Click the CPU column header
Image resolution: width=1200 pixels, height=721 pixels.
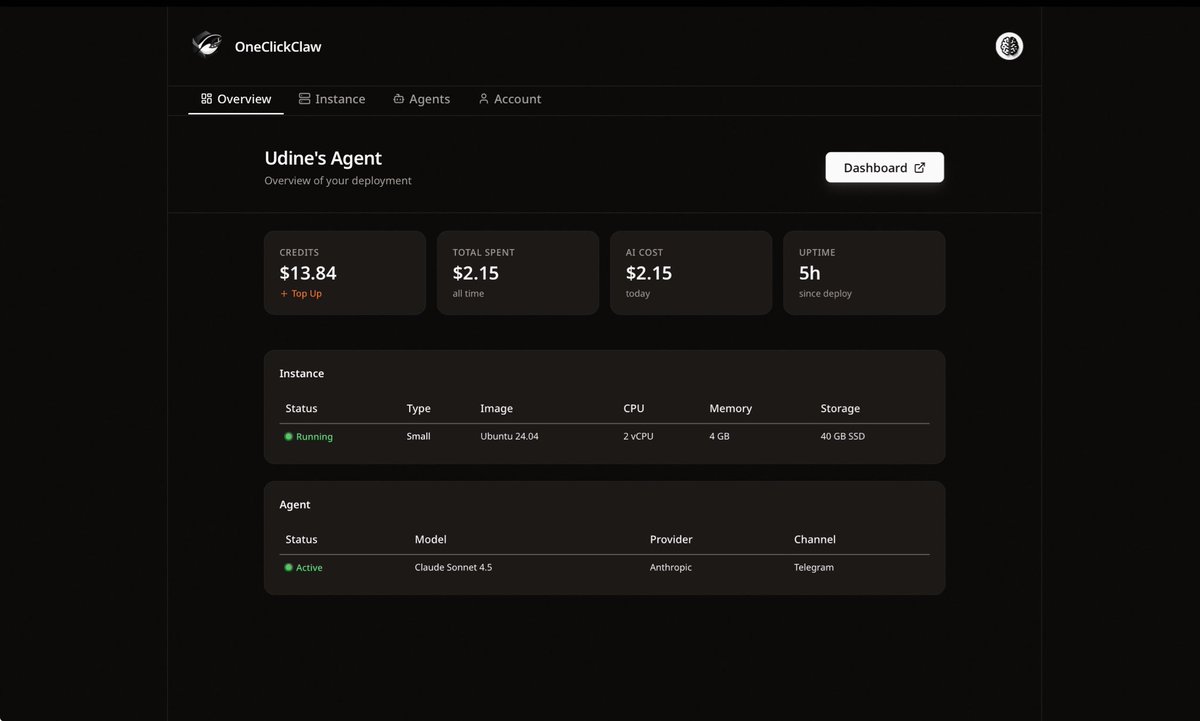[x=636, y=409]
